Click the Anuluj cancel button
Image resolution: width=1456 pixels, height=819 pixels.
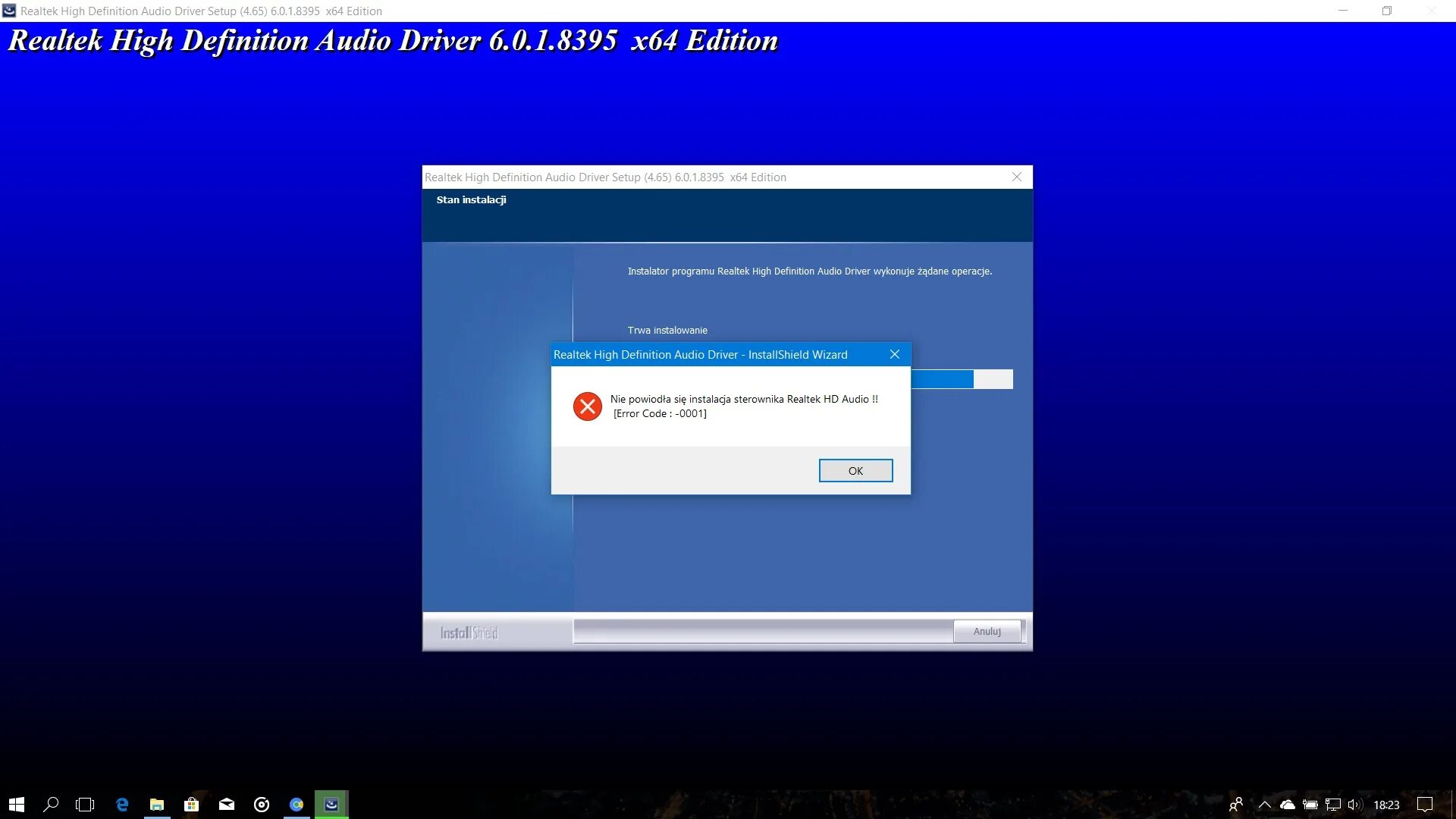[x=987, y=631]
